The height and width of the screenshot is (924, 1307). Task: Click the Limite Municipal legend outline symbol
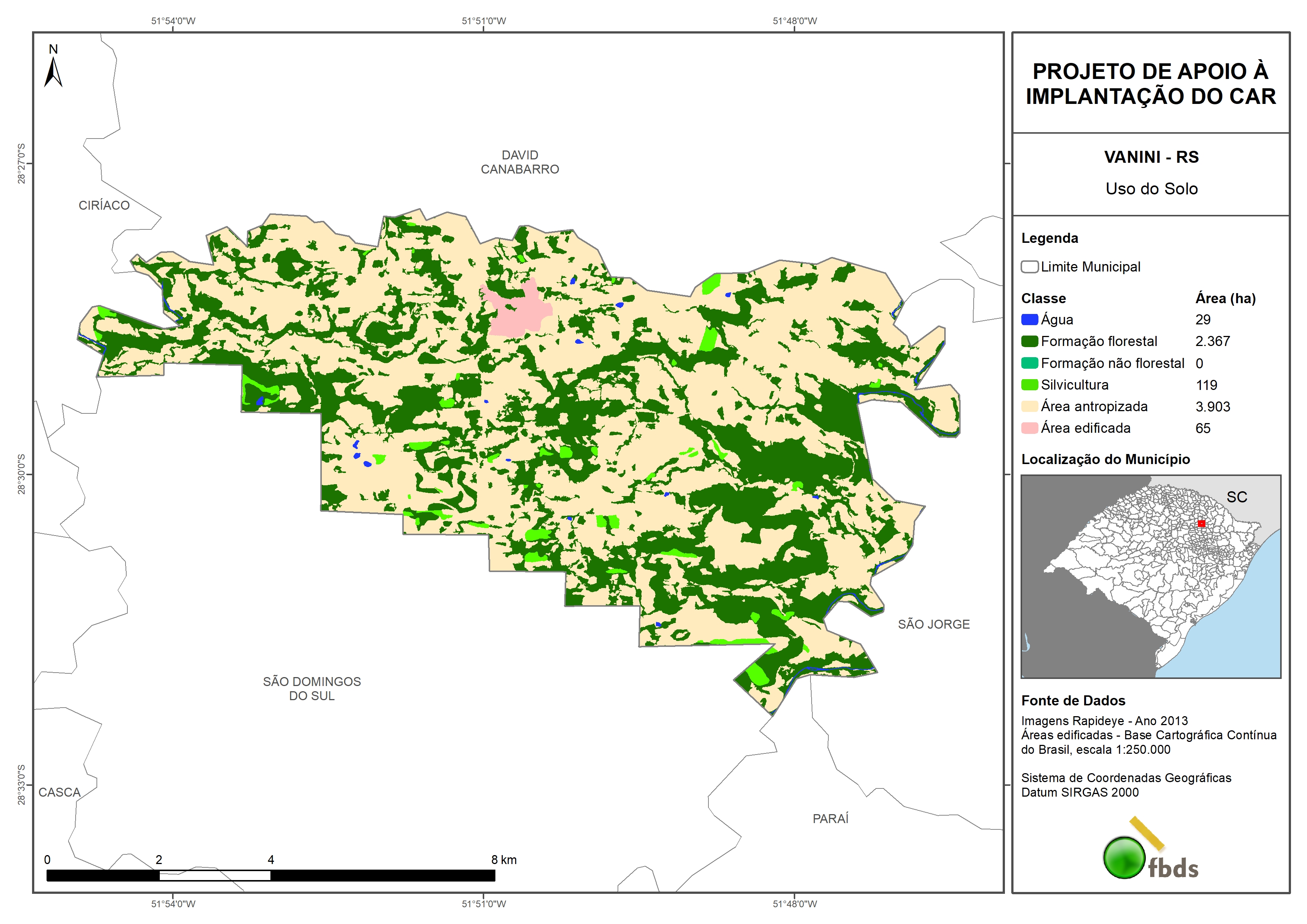pos(1029,267)
